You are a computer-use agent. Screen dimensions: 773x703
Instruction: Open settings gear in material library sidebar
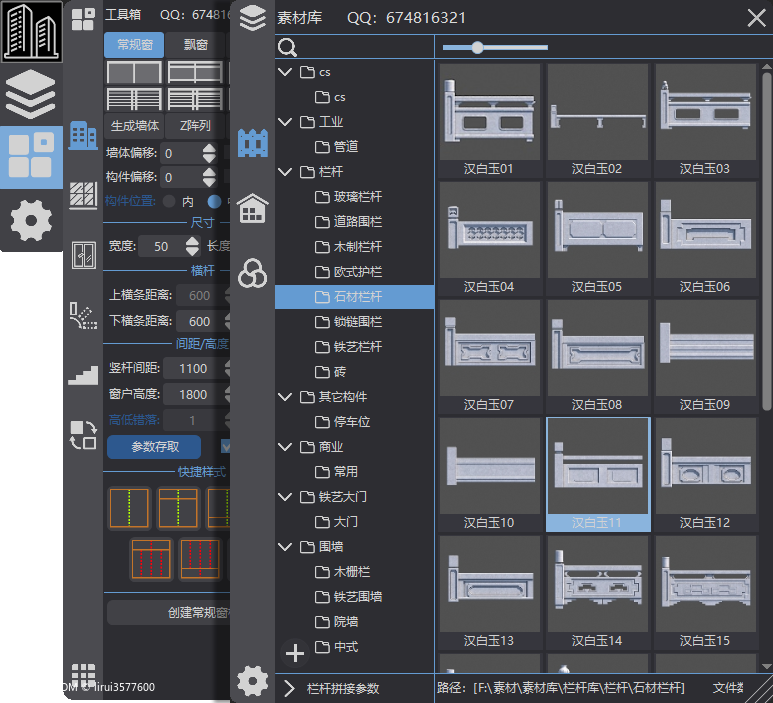[252, 681]
